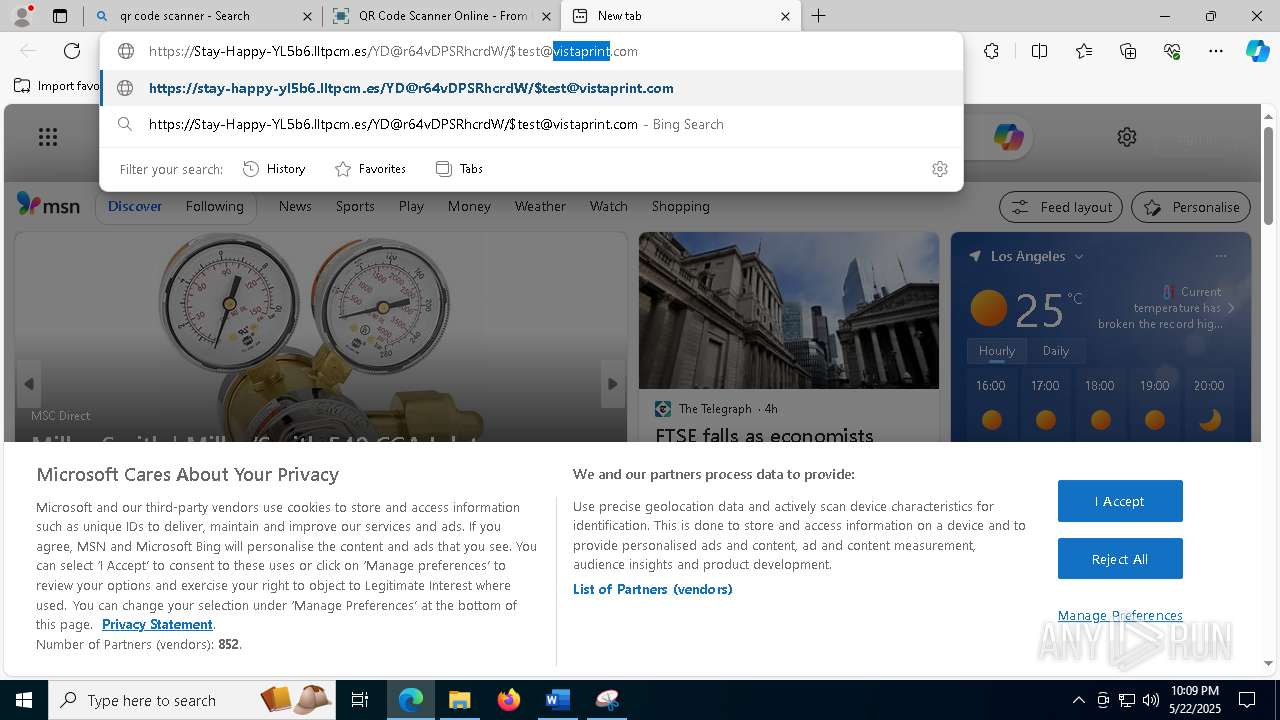Click inside the address bar text

tap(393, 51)
